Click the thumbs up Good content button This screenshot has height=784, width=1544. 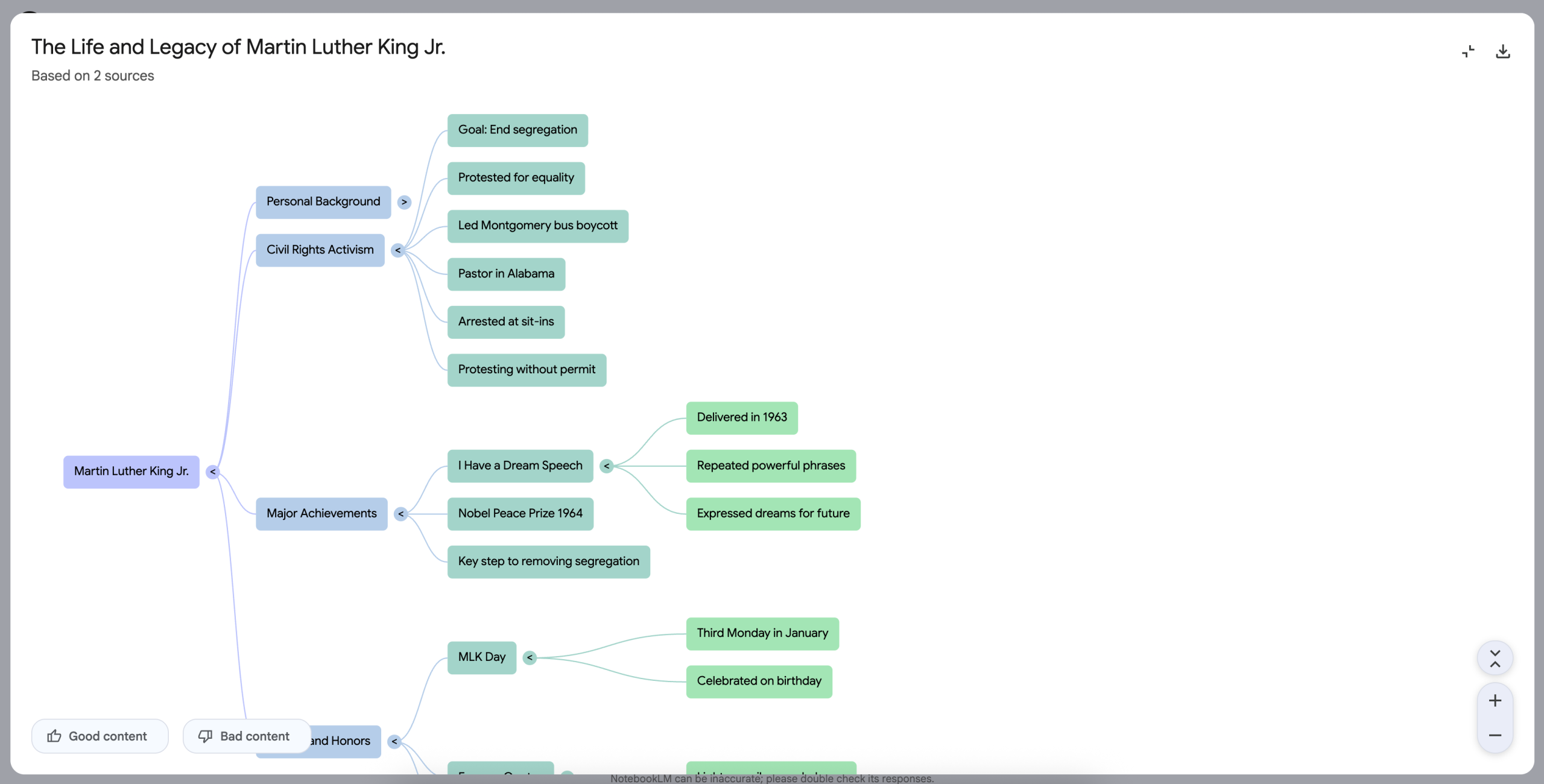100,736
